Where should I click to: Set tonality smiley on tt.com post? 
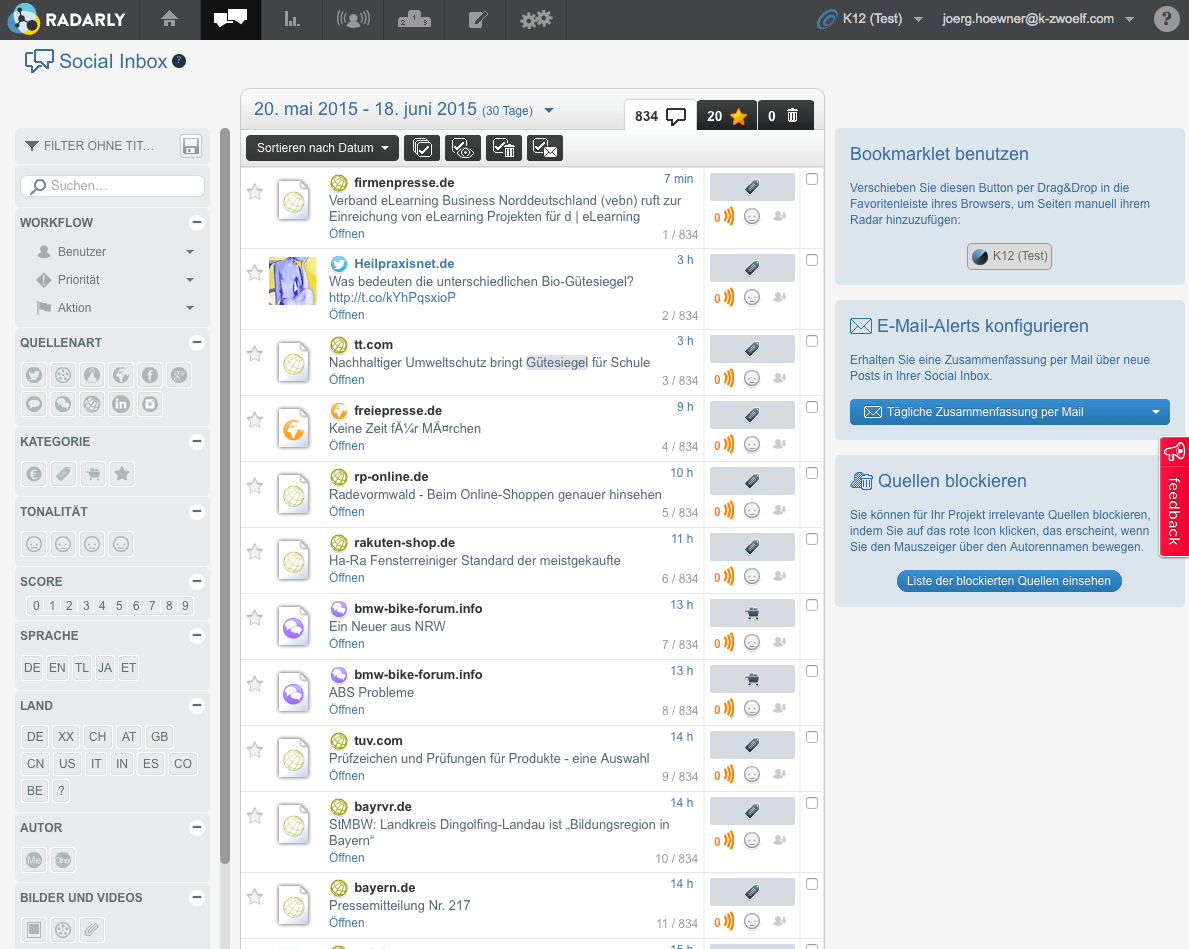point(751,378)
